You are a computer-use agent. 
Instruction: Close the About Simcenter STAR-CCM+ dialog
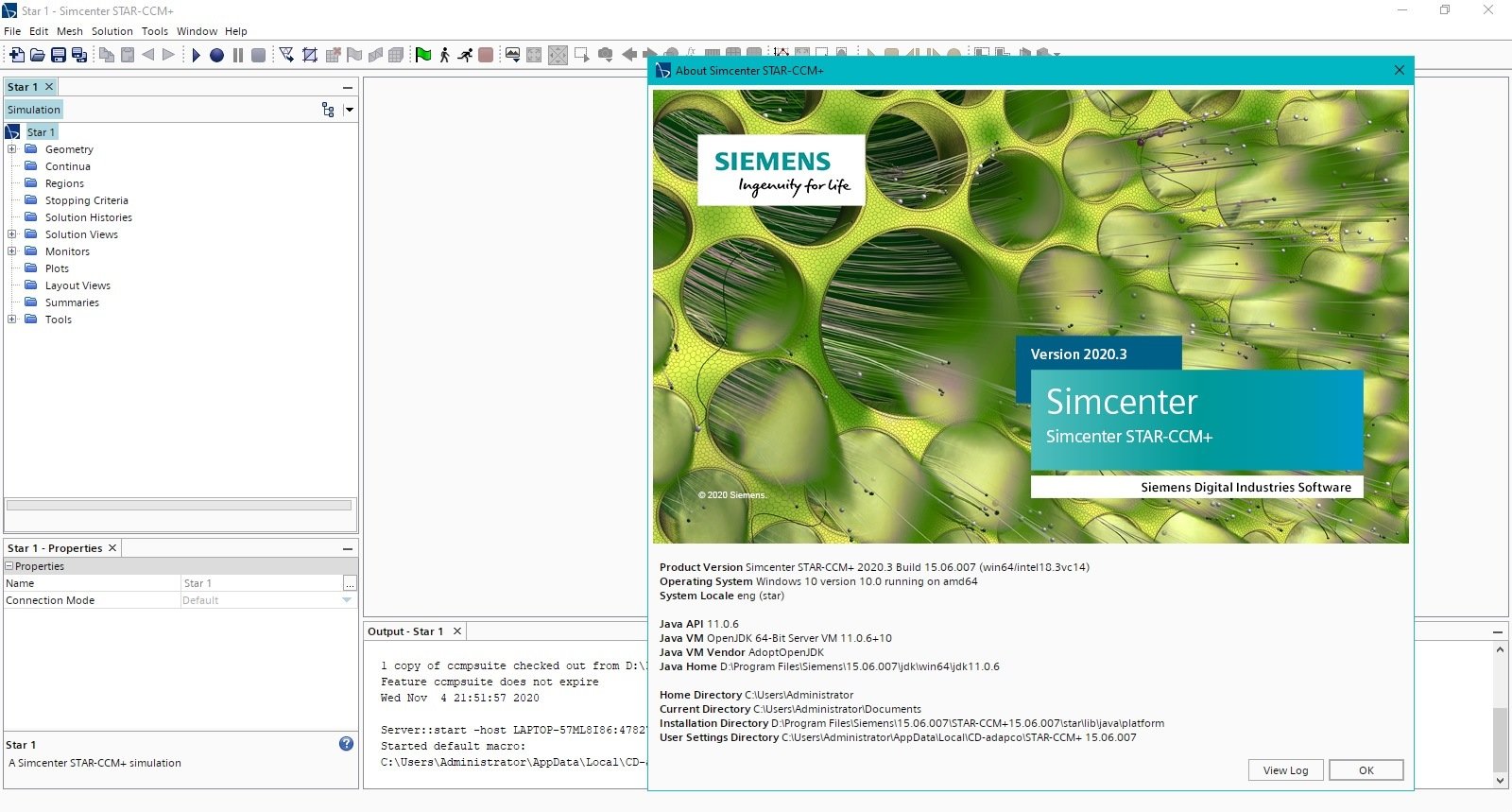coord(1400,70)
